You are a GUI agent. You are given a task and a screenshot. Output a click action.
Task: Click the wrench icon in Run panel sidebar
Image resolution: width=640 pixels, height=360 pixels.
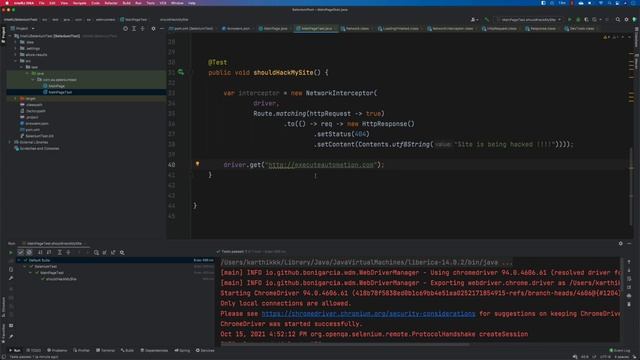(x=11, y=278)
